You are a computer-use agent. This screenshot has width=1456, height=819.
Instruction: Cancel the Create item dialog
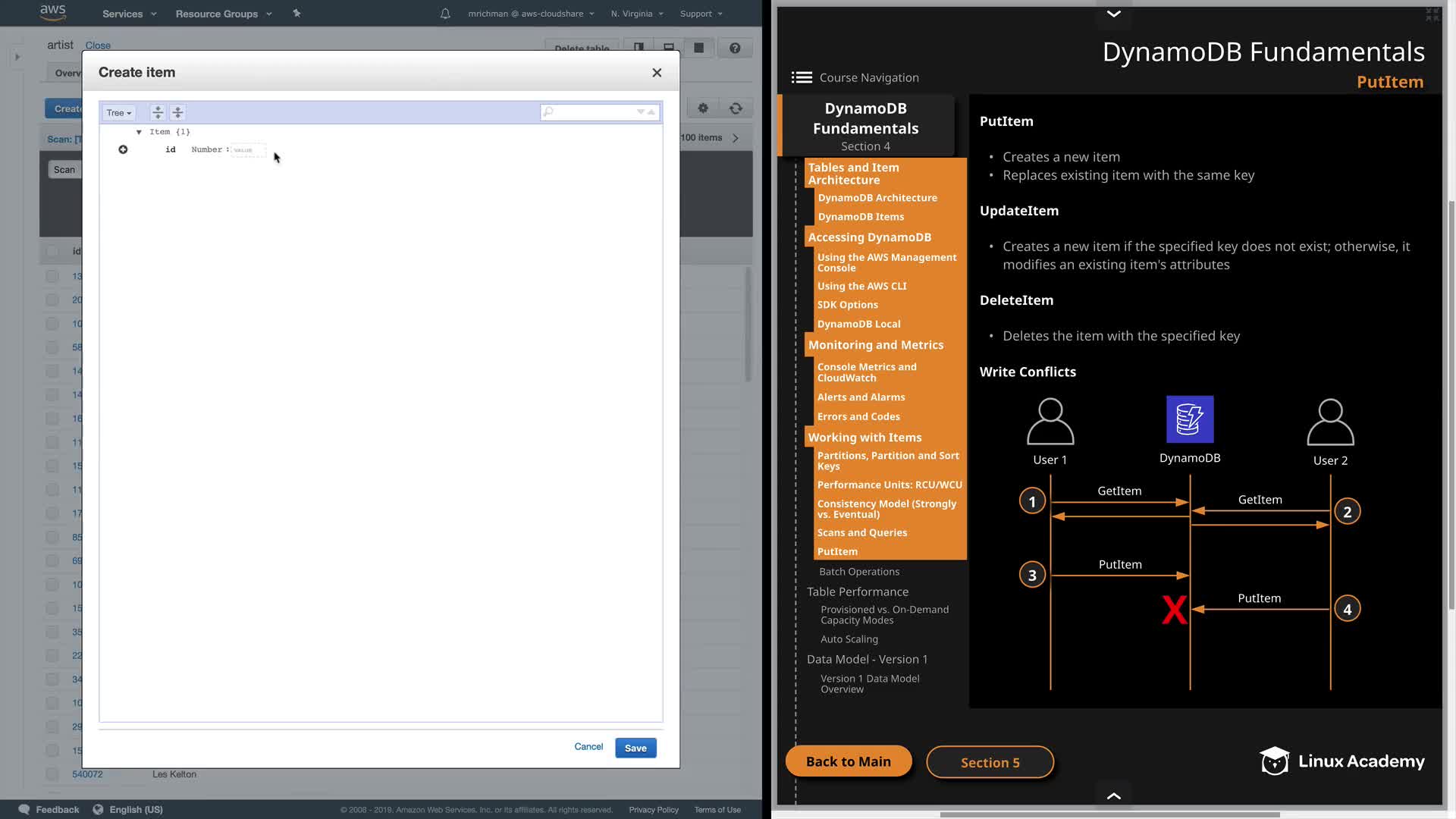[x=588, y=747]
